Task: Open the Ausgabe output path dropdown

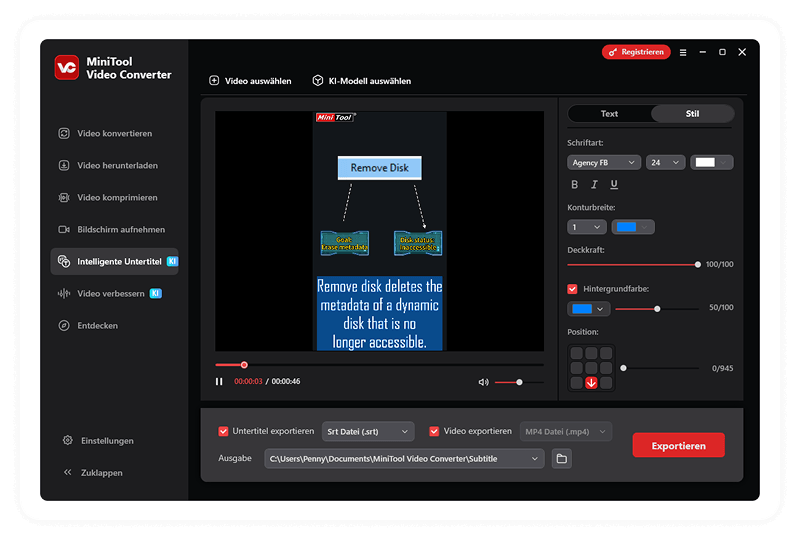Action: tap(404, 459)
